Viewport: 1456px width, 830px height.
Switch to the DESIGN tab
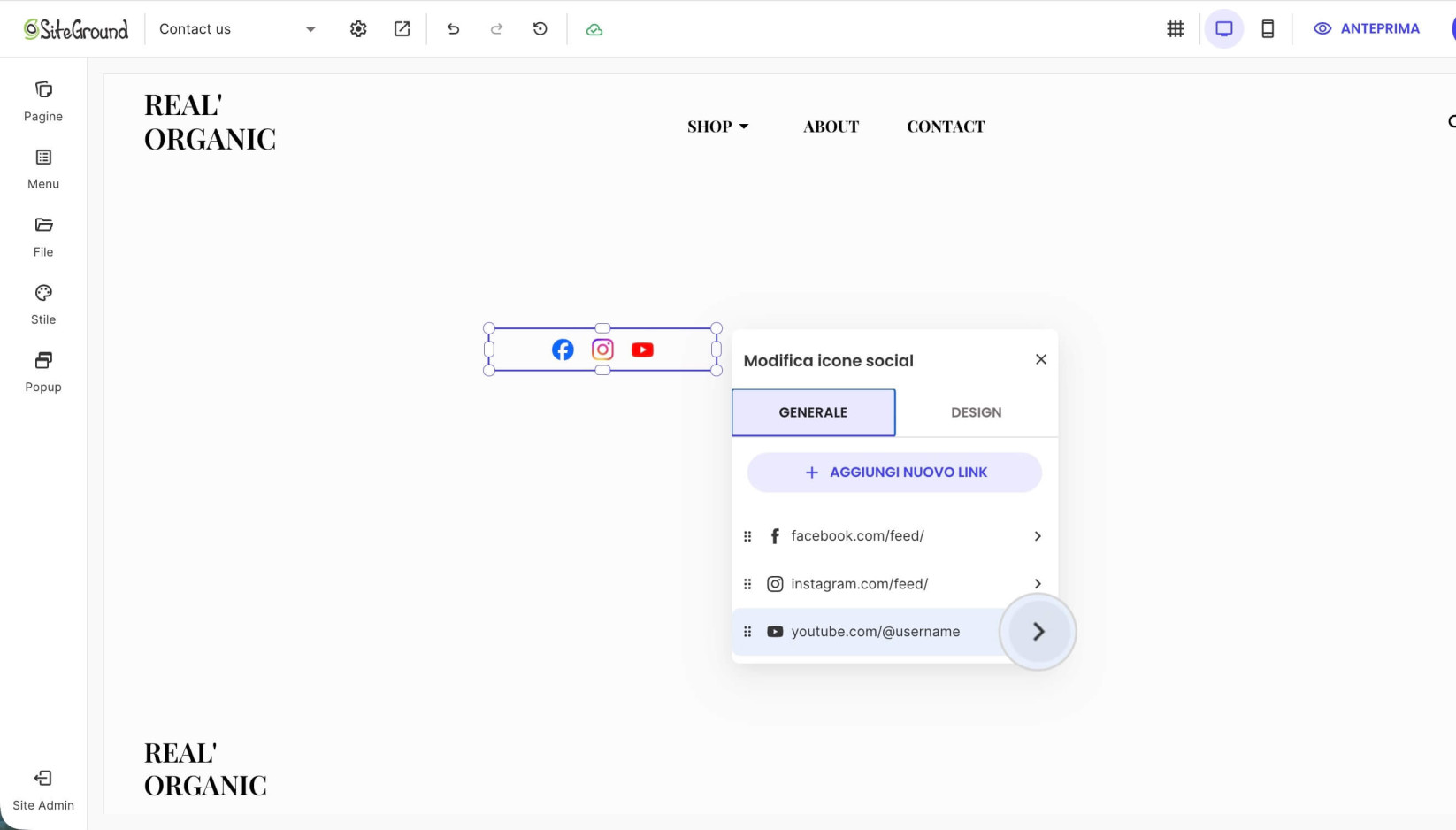[977, 412]
